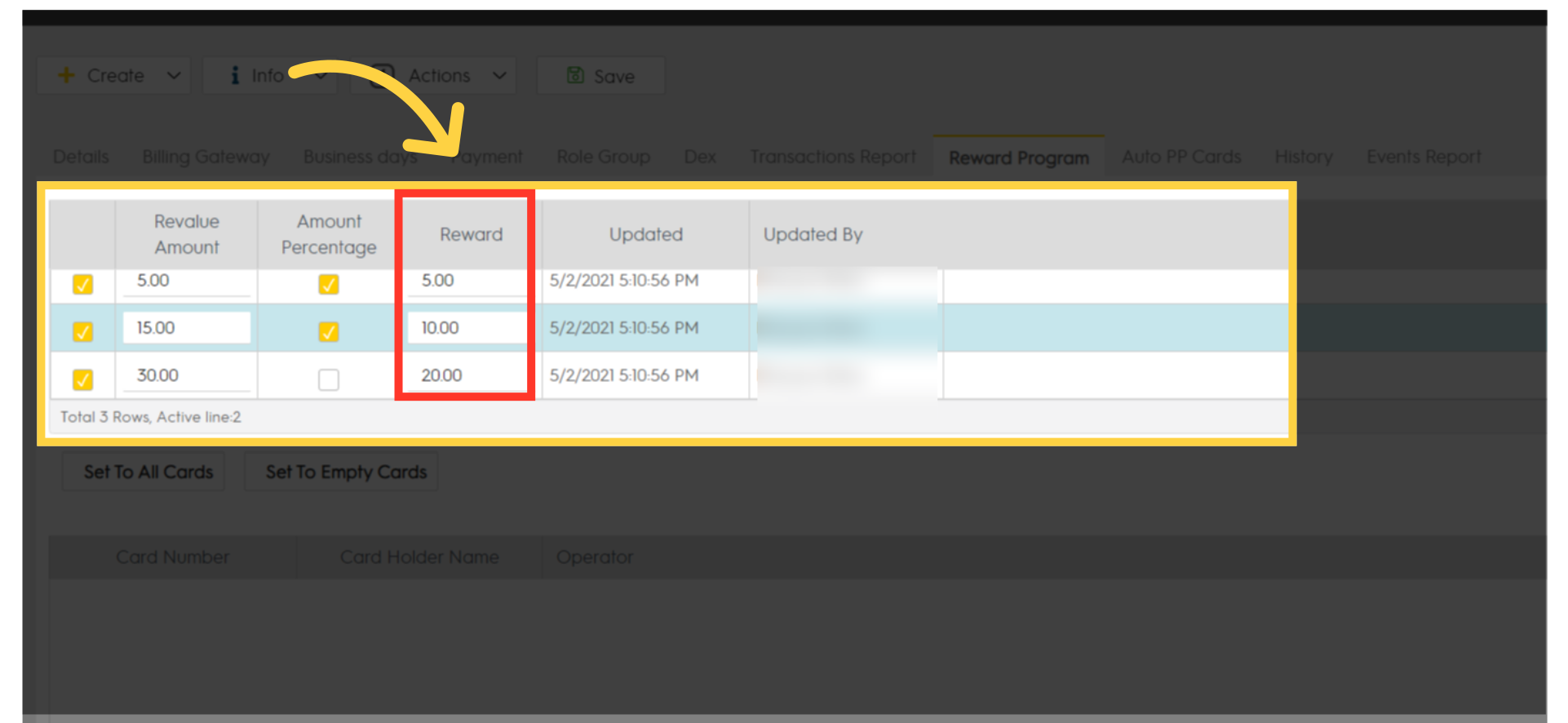Click the Operator column header

[594, 557]
